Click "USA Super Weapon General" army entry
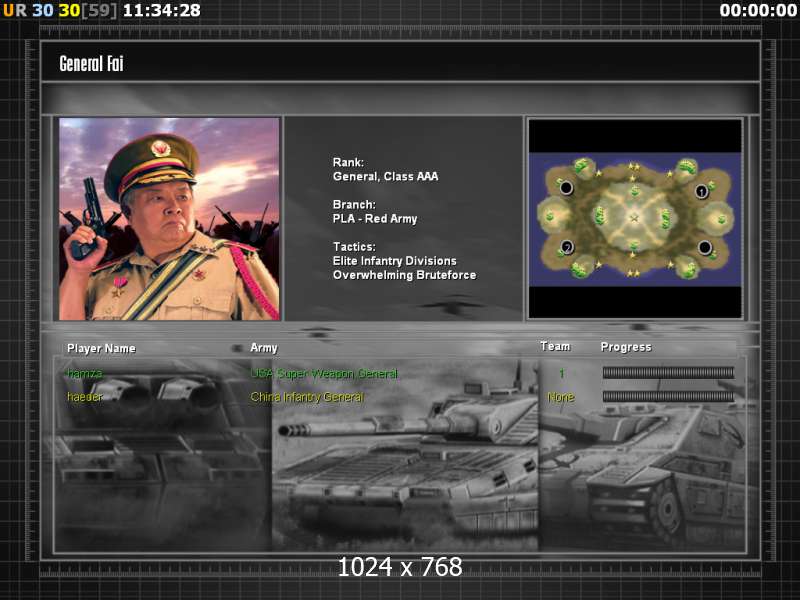The width and height of the screenshot is (800, 600). click(x=324, y=373)
